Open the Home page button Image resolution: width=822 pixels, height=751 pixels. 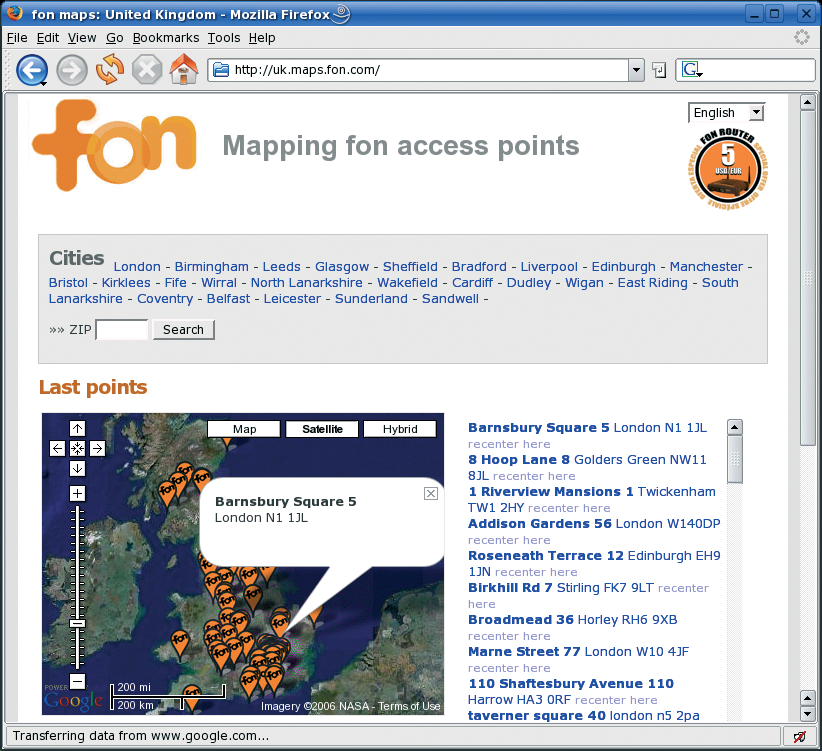coord(184,70)
